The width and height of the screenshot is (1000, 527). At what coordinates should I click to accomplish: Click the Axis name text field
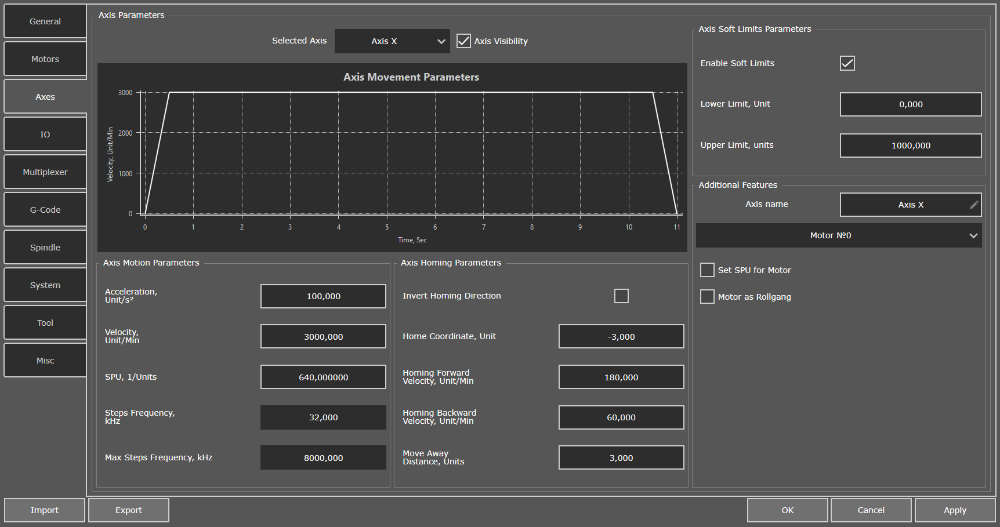[911, 205]
